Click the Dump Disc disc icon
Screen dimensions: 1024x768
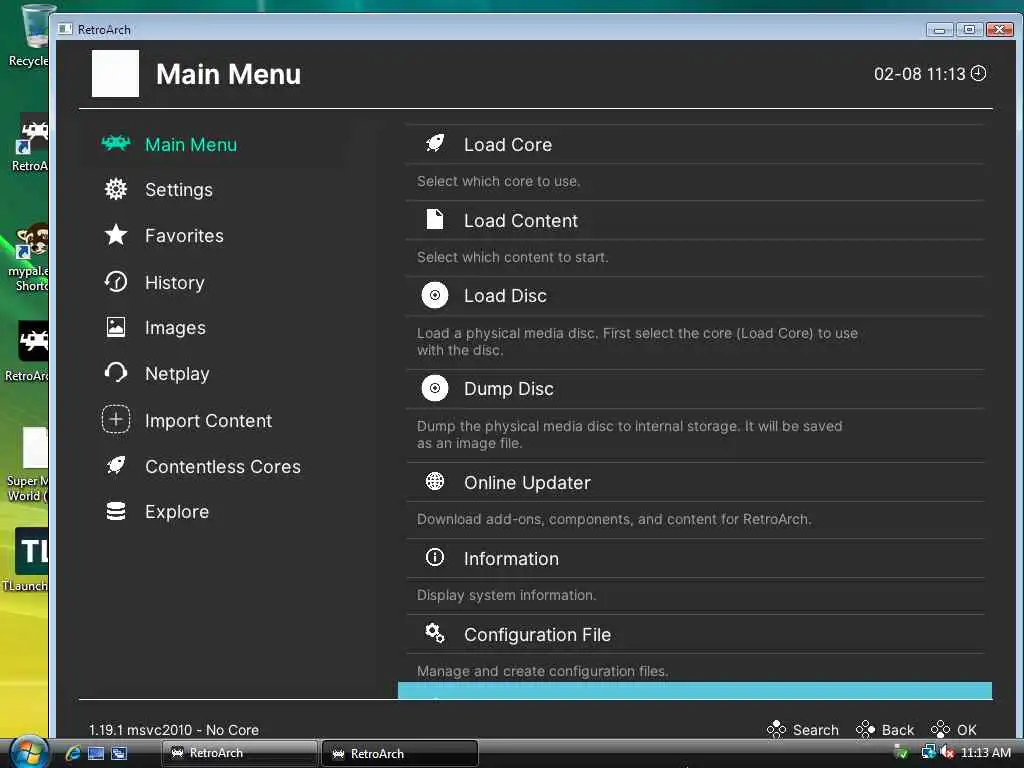click(x=434, y=389)
